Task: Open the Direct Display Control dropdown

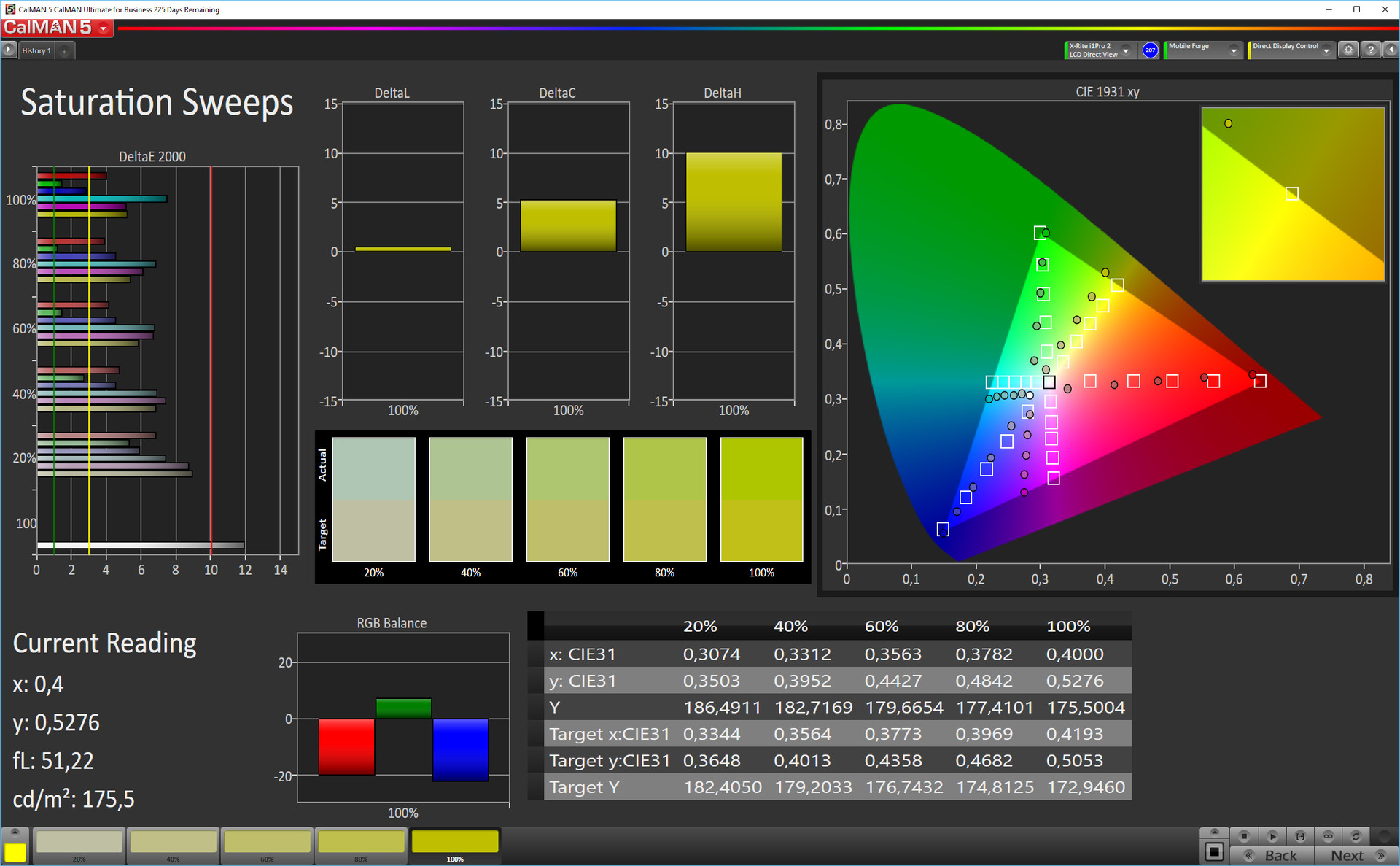Action: point(1326,50)
